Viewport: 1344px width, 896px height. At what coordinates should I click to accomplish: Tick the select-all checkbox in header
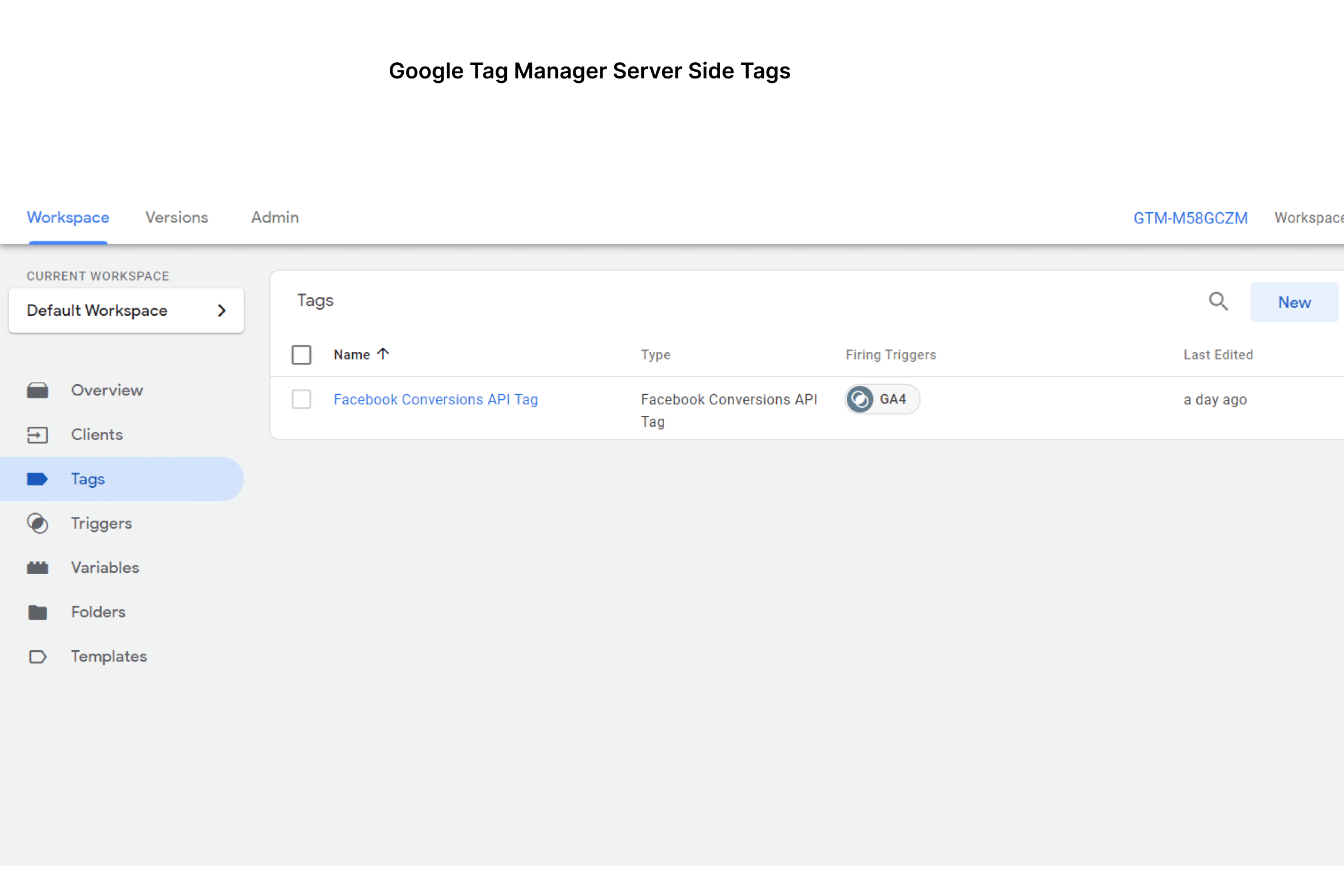[301, 355]
